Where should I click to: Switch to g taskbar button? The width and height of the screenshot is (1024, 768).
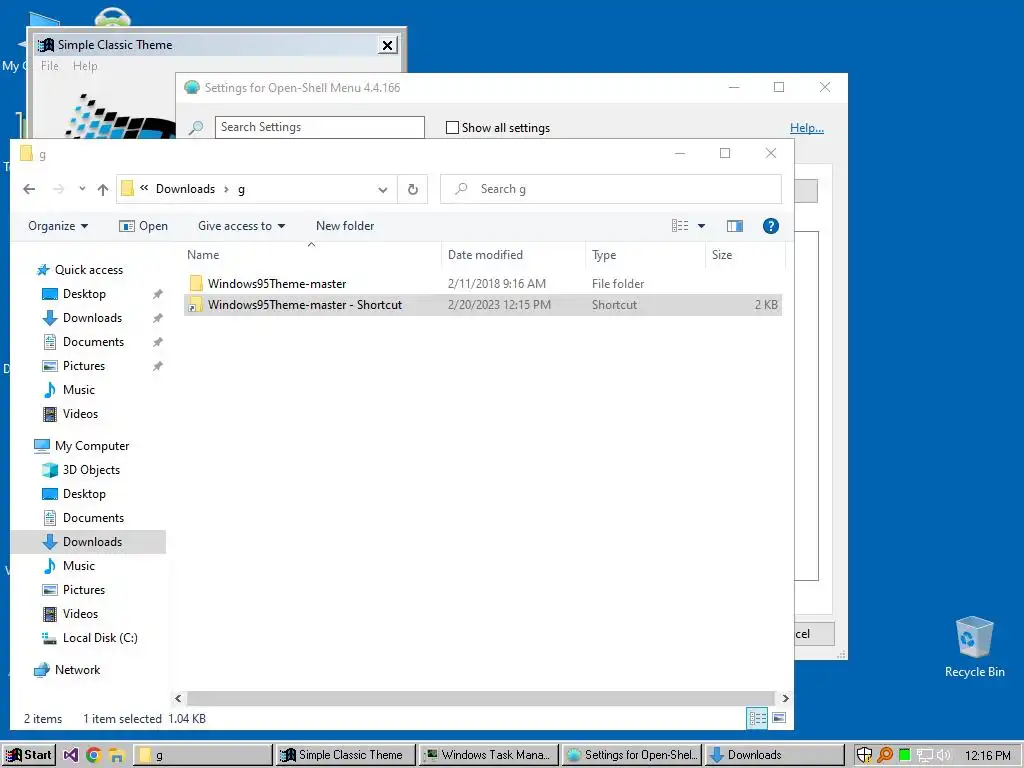(203, 755)
